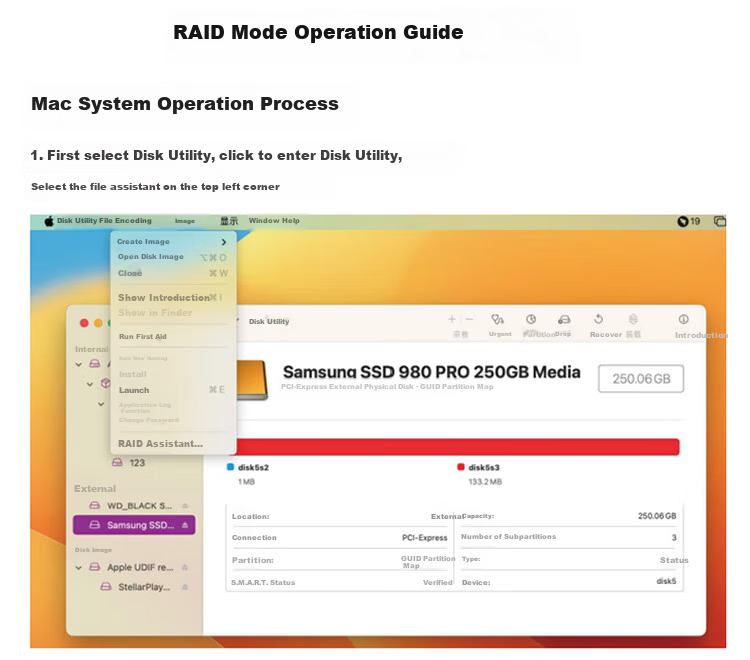Click the red close window button
The height and width of the screenshot is (660, 750).
tap(84, 323)
